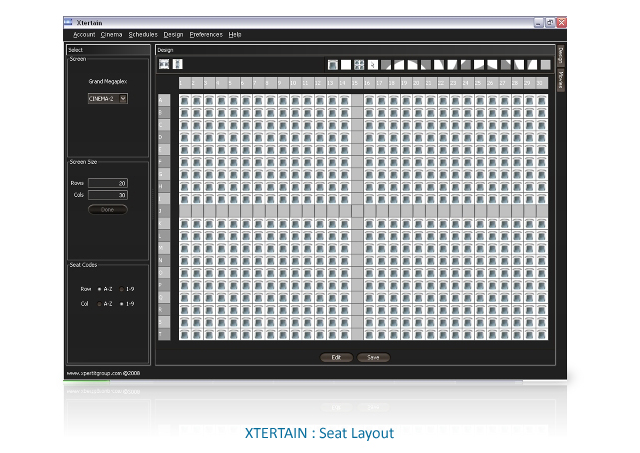Select the arrow pointer tool icon

pyautogui.click(x=372, y=64)
